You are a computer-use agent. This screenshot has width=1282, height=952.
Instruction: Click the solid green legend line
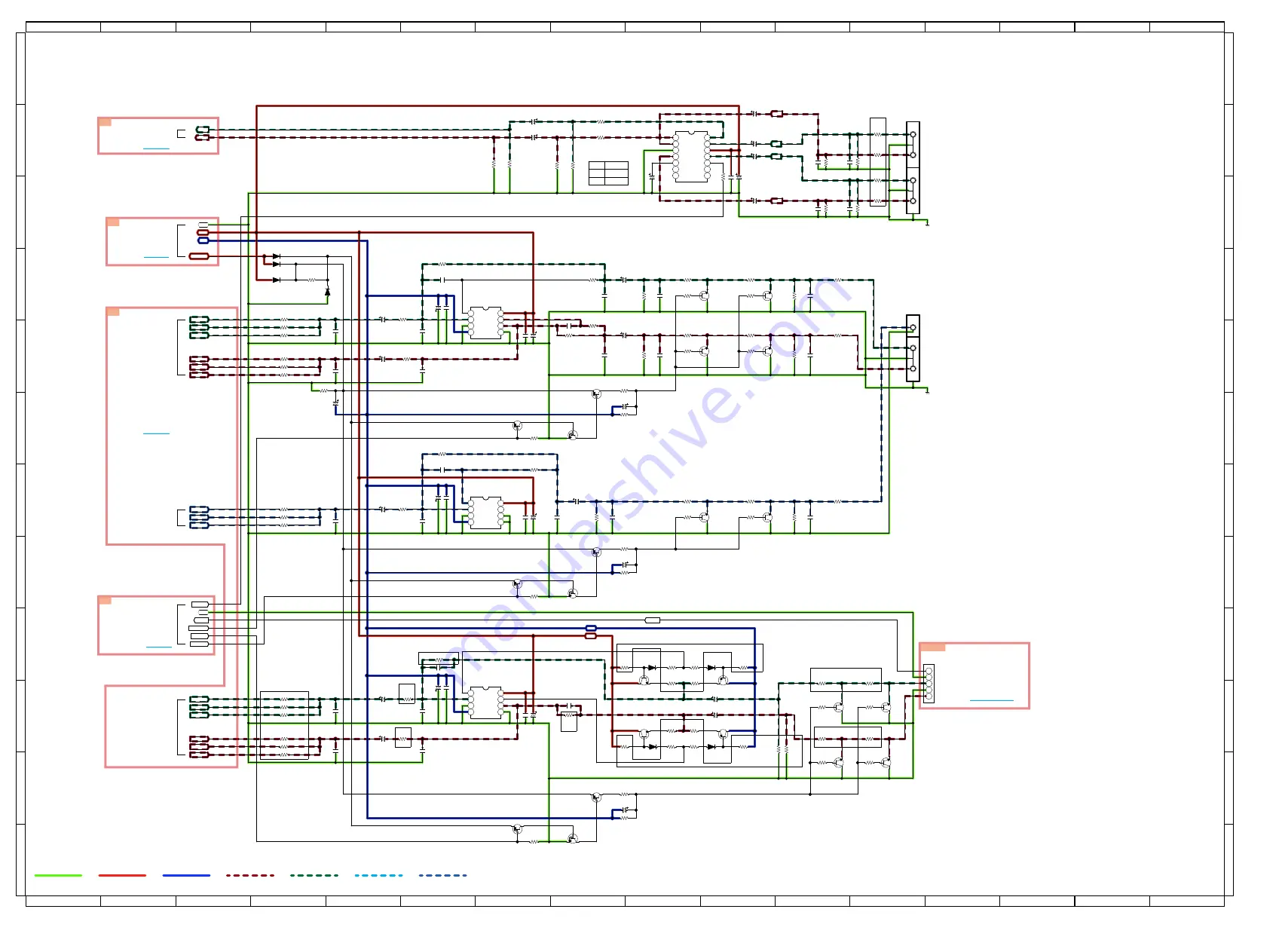tap(58, 875)
